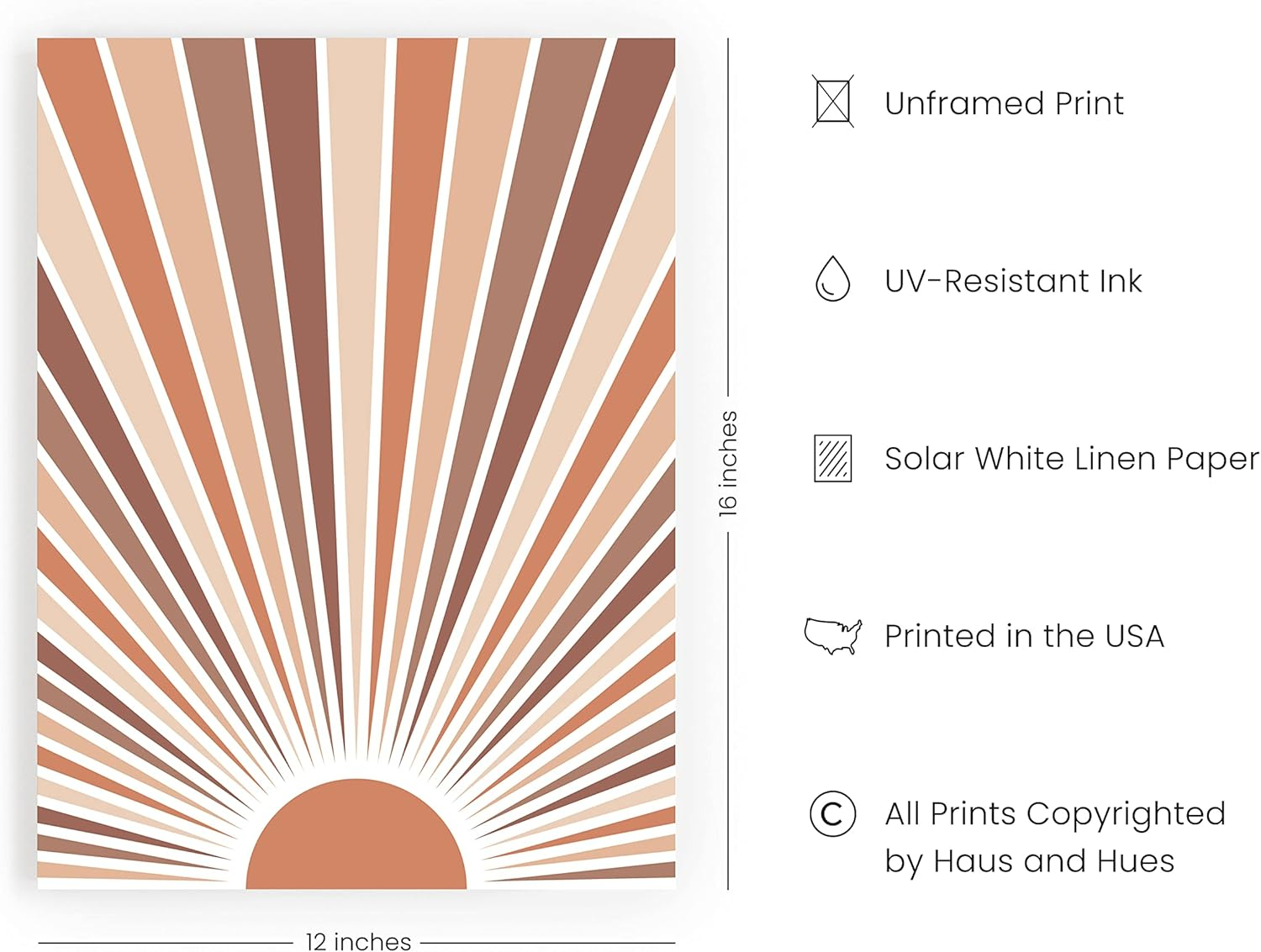The image size is (1261, 952).
Task: Click the "Solar White Linen Paper" text
Action: click(1071, 459)
